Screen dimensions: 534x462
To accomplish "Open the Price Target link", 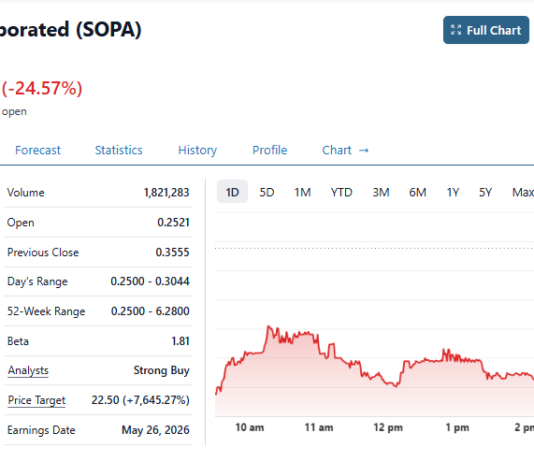I will tap(36, 400).
